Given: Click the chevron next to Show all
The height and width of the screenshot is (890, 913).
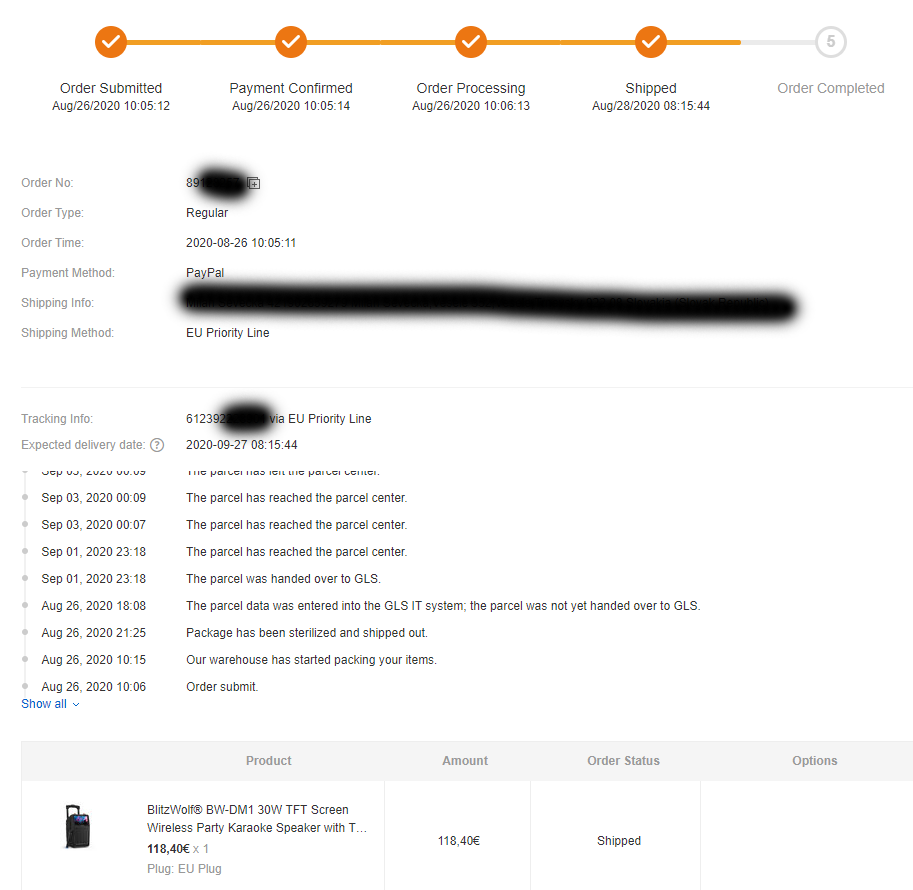Looking at the screenshot, I should (x=76, y=704).
